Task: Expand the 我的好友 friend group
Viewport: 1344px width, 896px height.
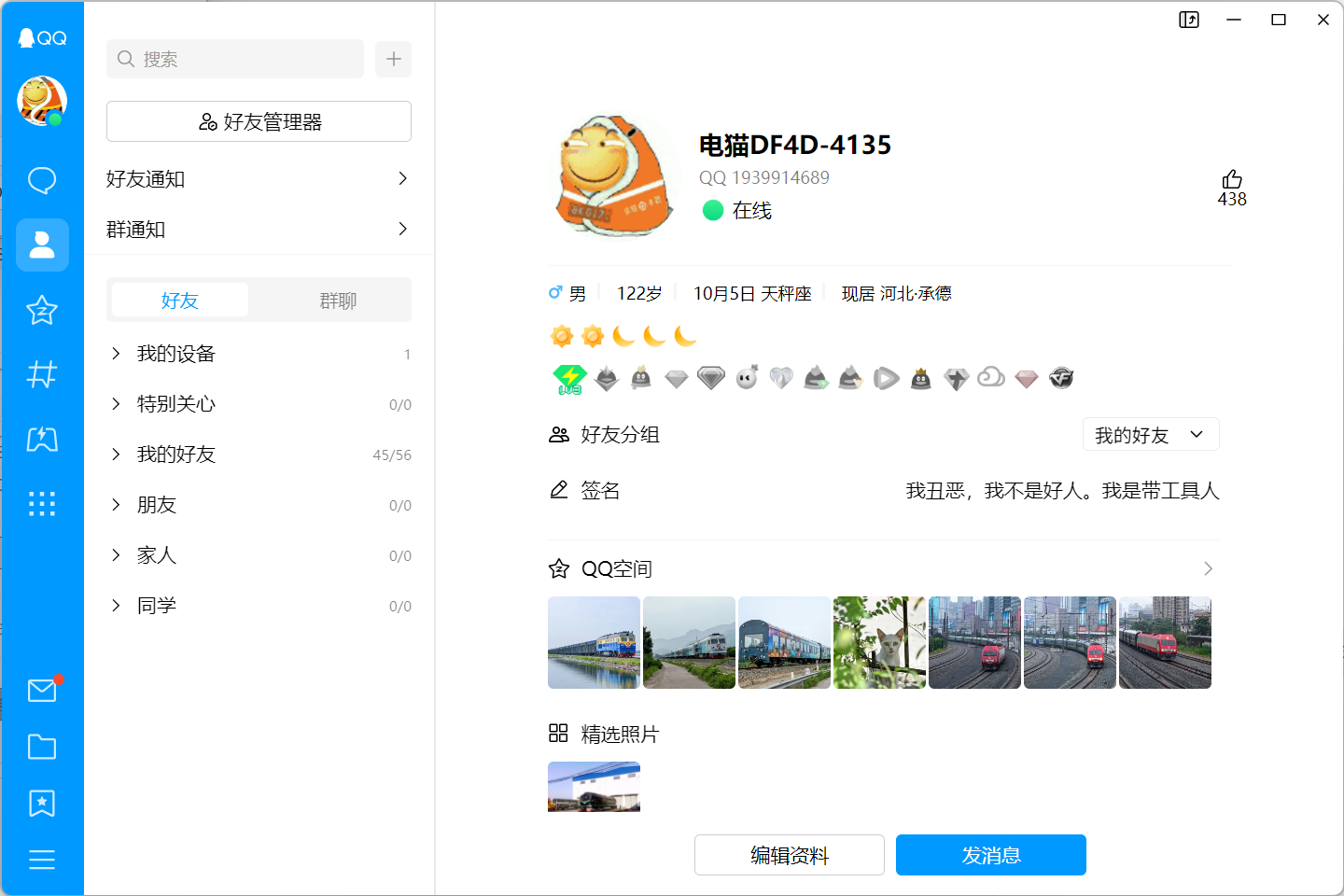Action: point(176,455)
